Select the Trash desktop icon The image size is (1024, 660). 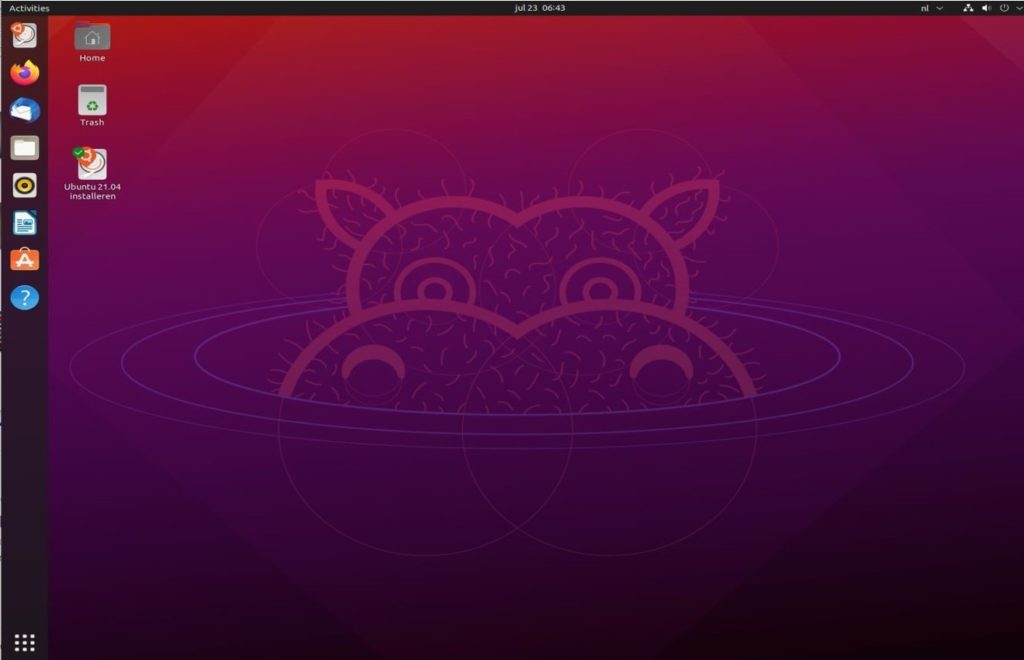point(92,106)
